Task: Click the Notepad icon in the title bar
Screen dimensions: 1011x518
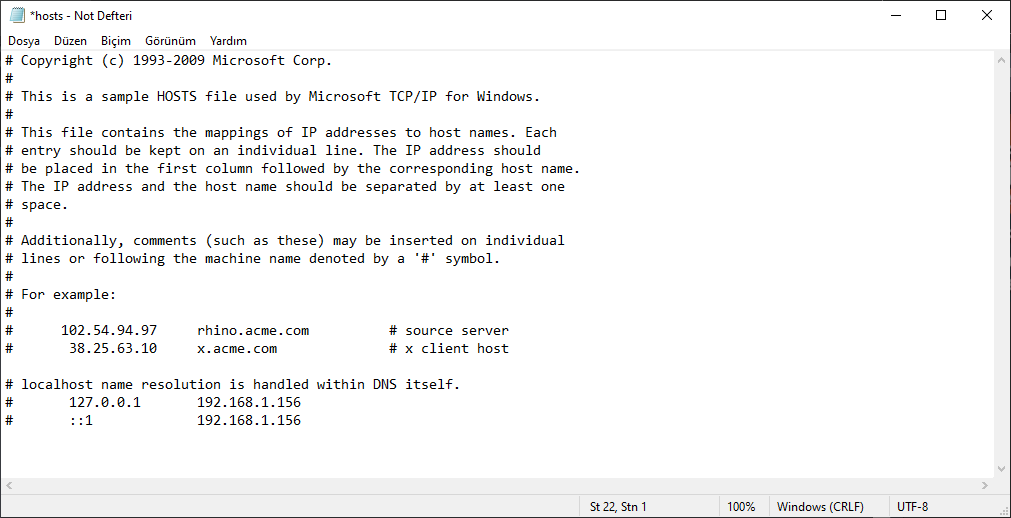Action: click(x=16, y=15)
